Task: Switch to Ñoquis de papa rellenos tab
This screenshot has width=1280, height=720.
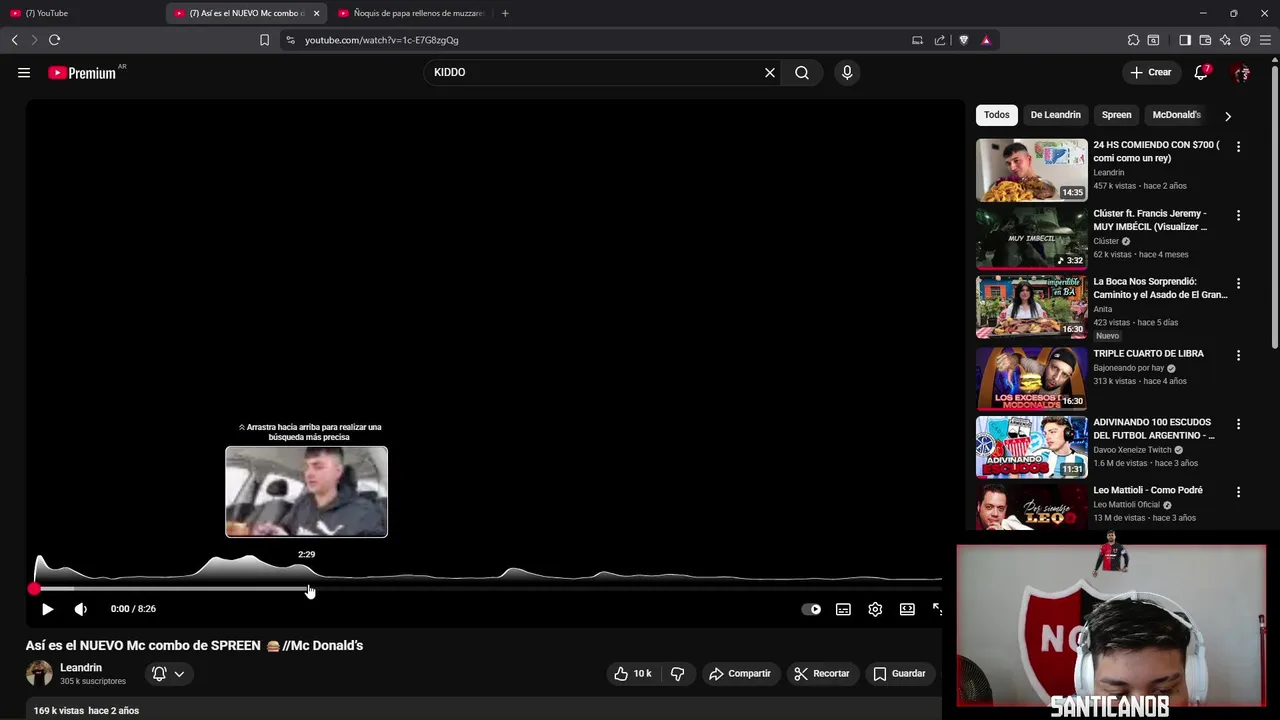Action: [x=410, y=13]
